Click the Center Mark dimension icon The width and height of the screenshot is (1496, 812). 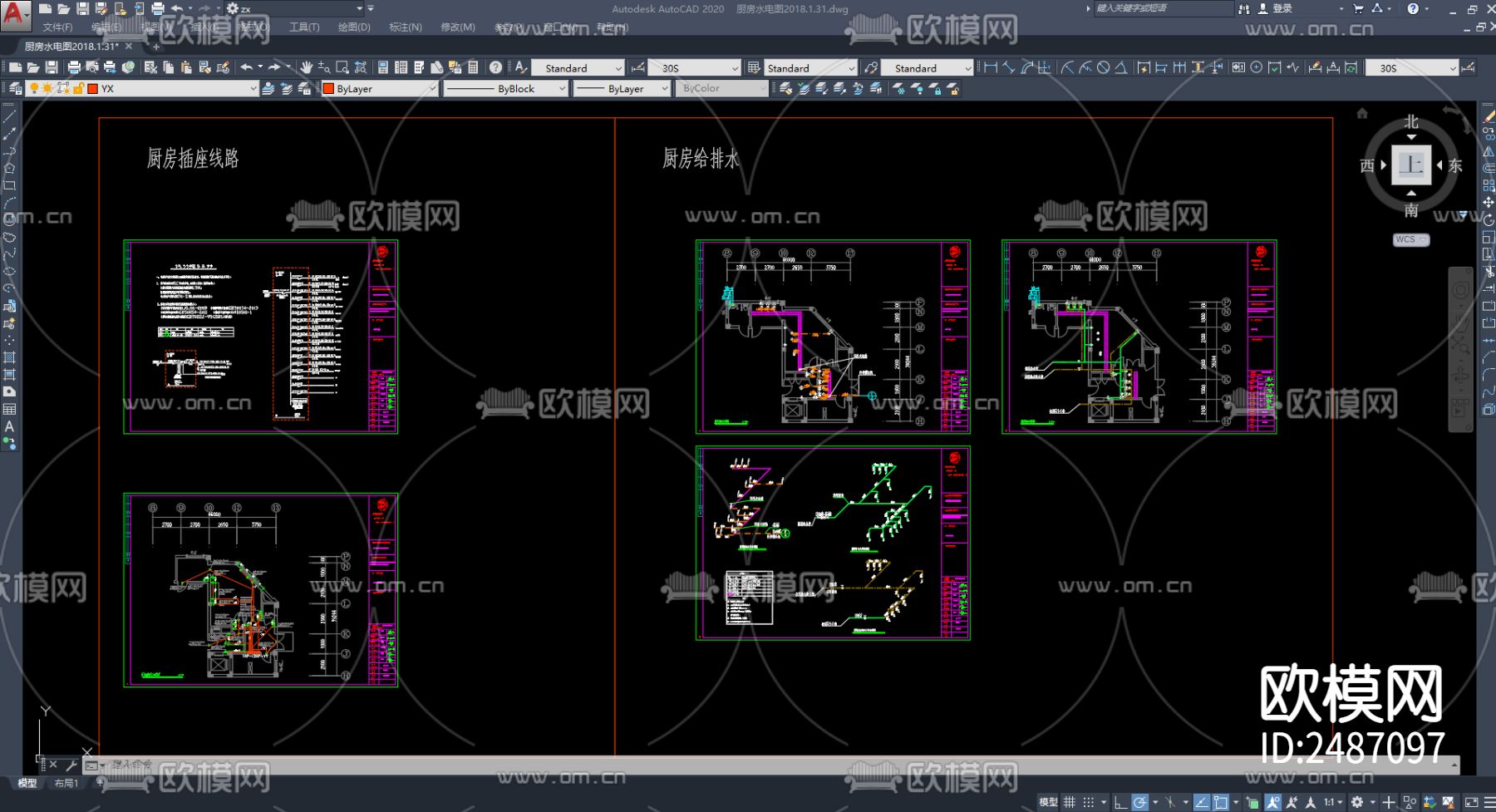pos(1257,67)
